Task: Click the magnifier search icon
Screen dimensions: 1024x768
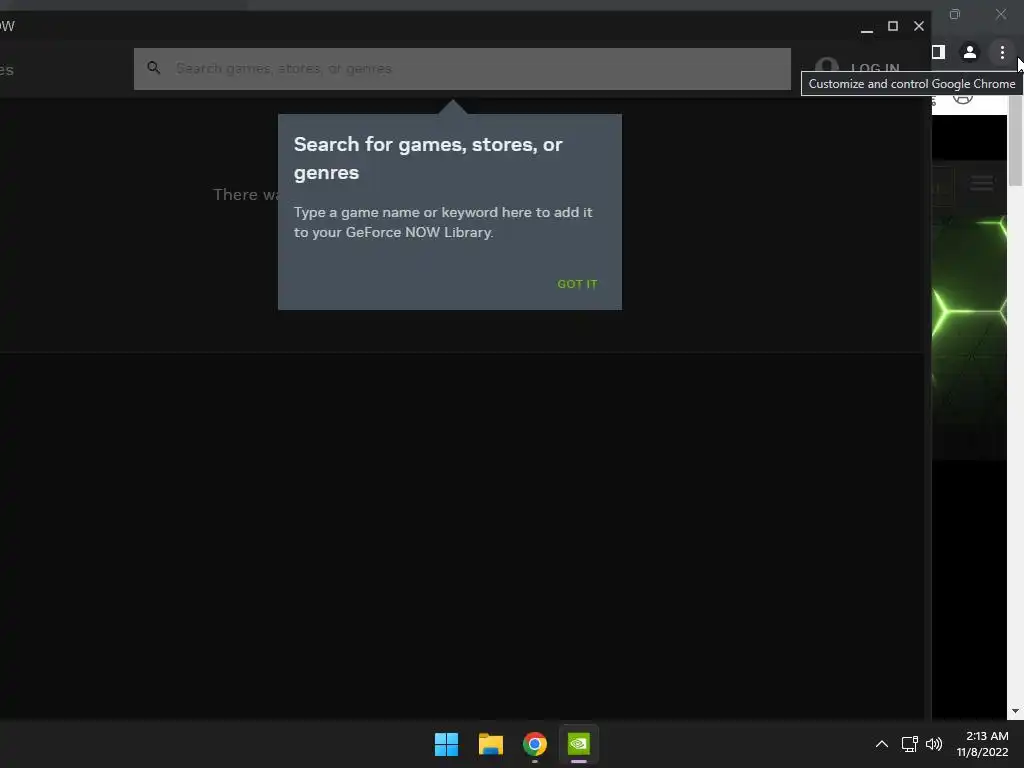Action: pos(153,67)
